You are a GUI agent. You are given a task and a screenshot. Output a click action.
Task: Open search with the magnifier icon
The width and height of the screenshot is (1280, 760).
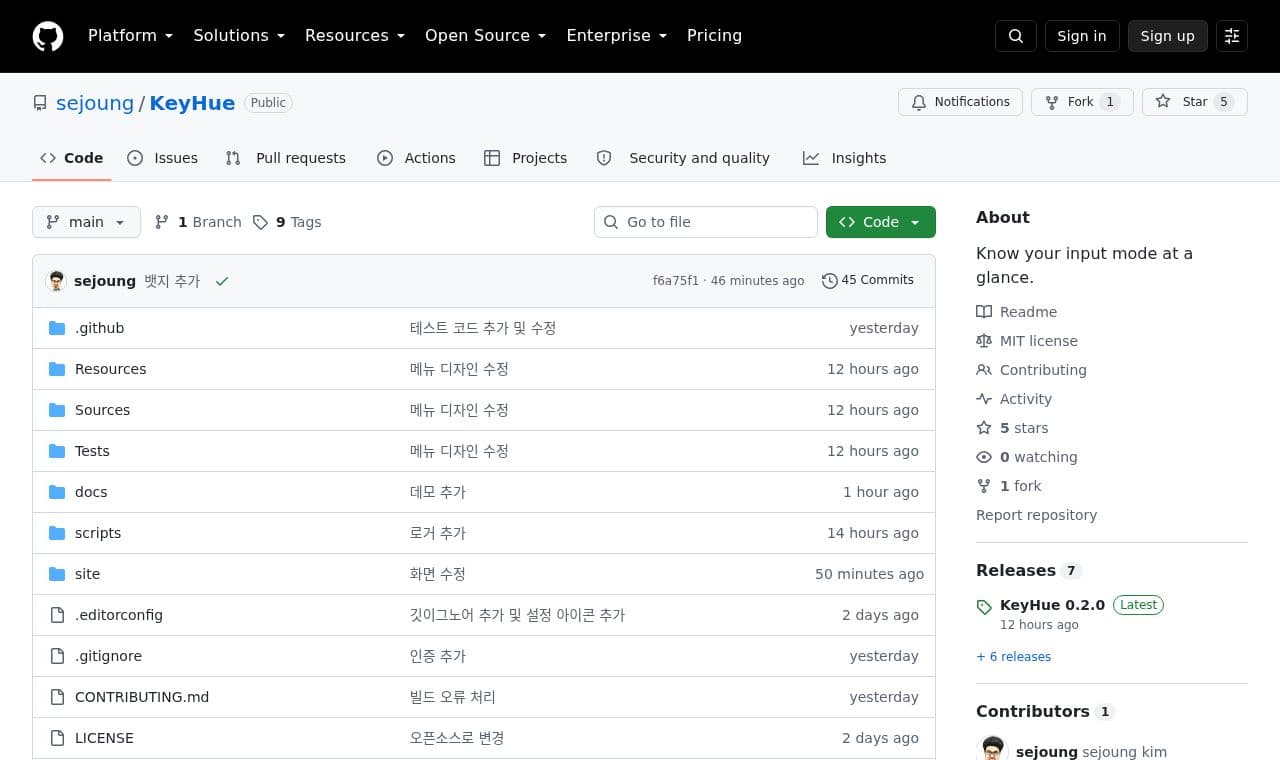click(1016, 36)
